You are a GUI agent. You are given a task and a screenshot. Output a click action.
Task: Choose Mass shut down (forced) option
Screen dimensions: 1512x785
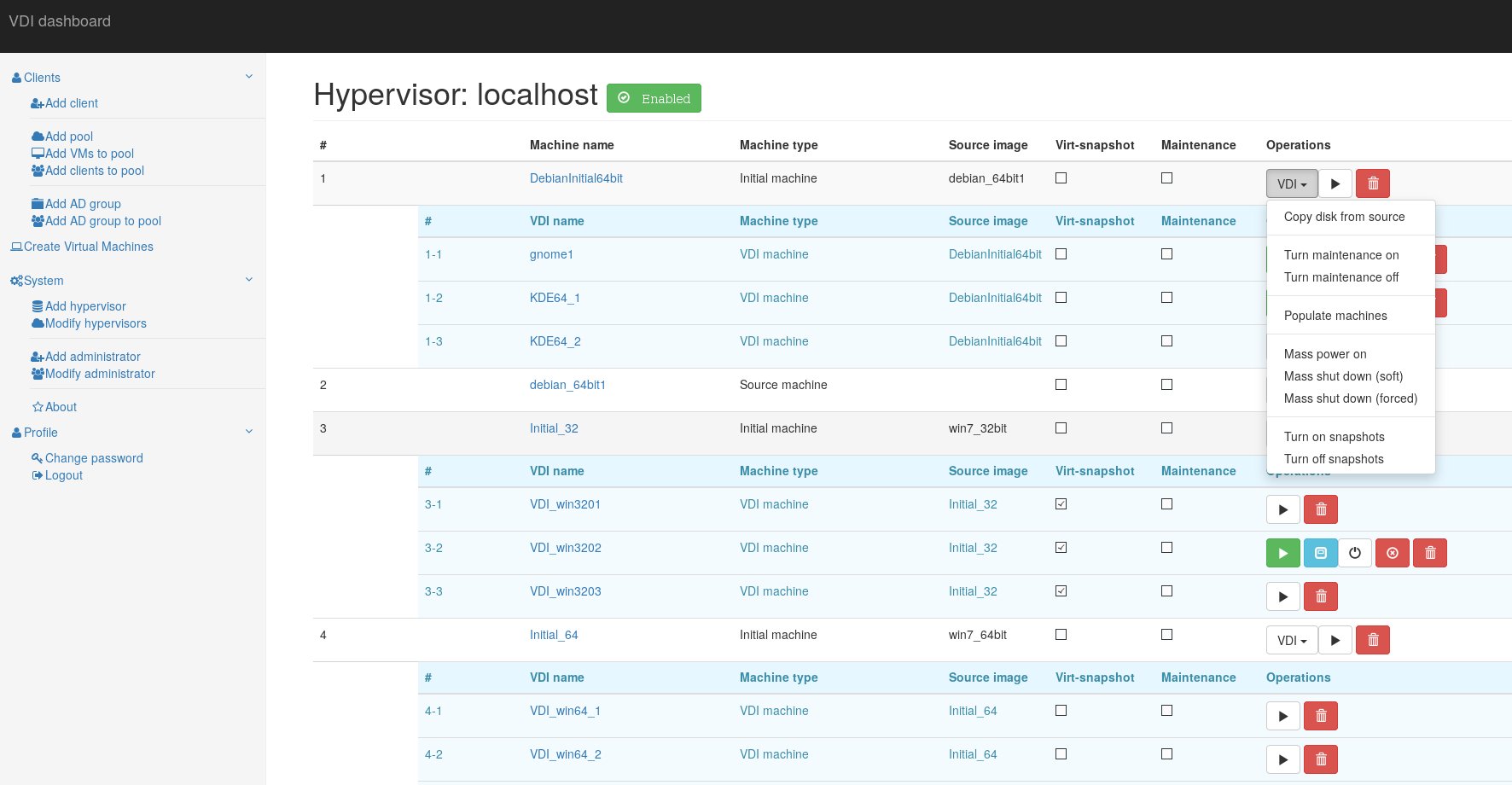click(x=1350, y=398)
